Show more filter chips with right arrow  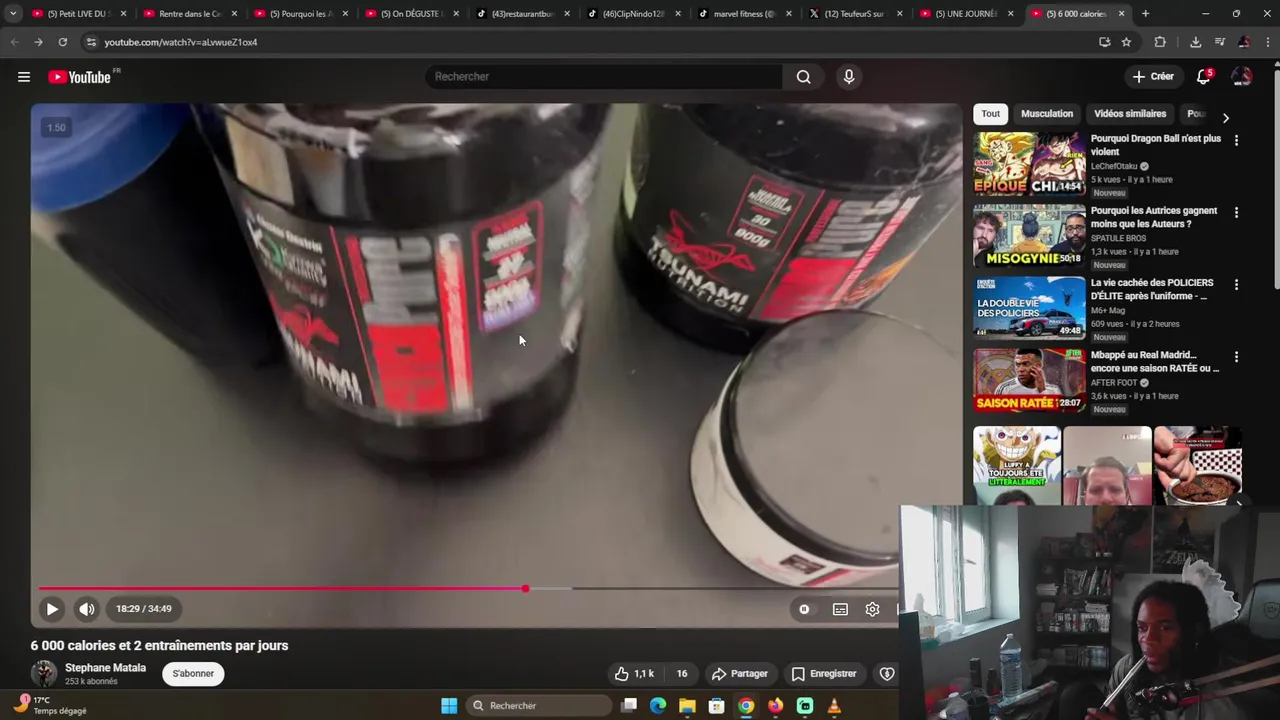(x=1225, y=118)
